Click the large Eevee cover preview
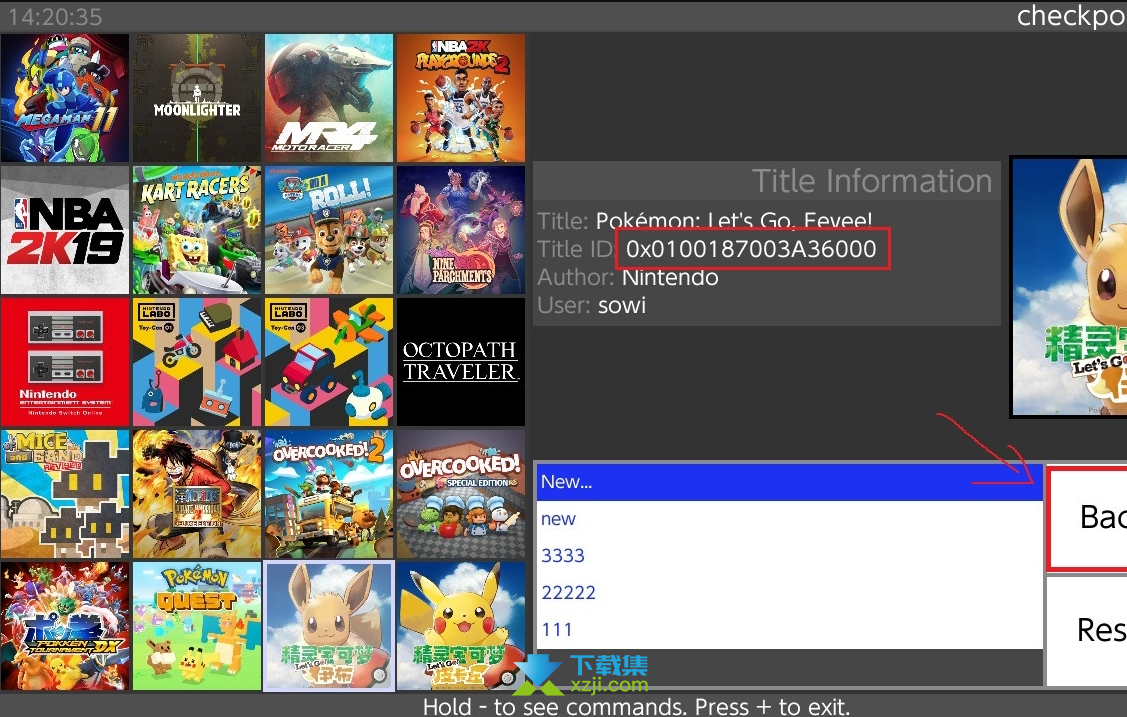 [1069, 287]
